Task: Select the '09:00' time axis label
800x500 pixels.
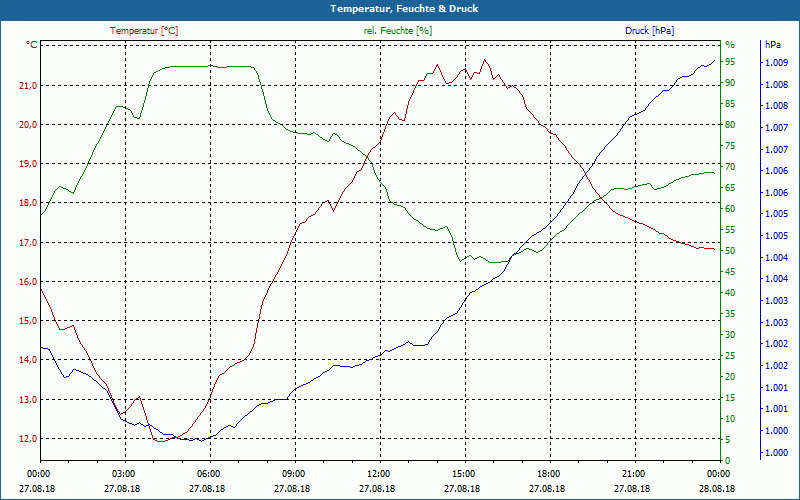Action: click(x=293, y=473)
